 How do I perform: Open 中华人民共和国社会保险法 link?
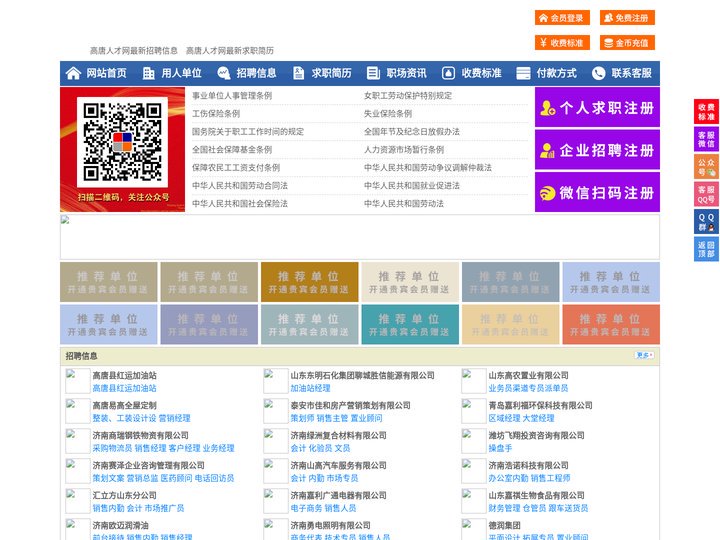pyautogui.click(x=240, y=203)
